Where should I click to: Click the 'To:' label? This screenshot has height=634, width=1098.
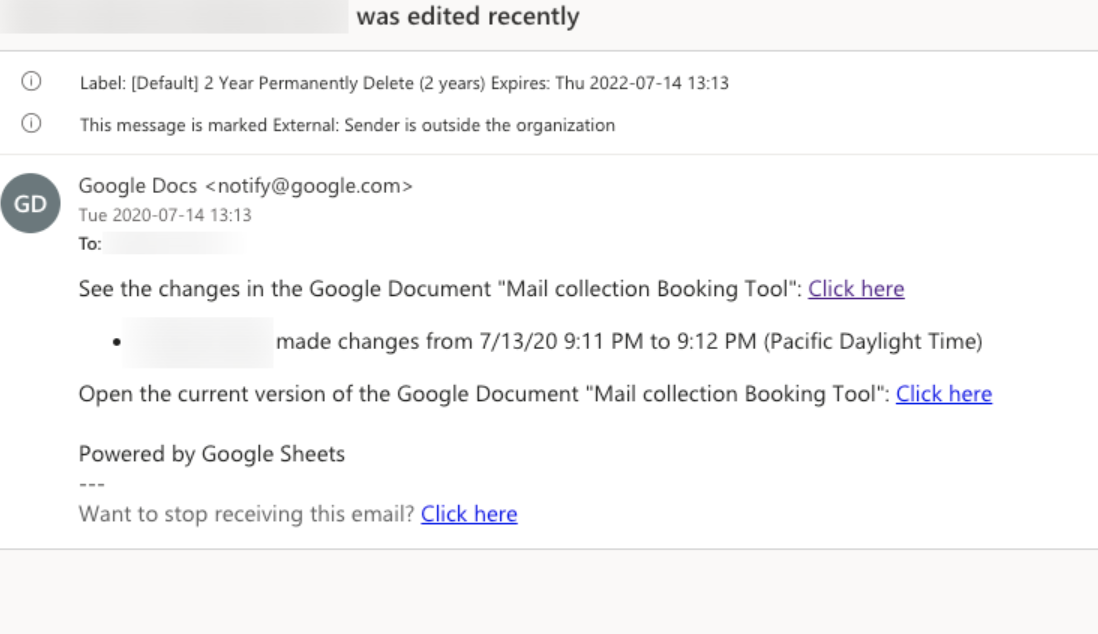[90, 243]
